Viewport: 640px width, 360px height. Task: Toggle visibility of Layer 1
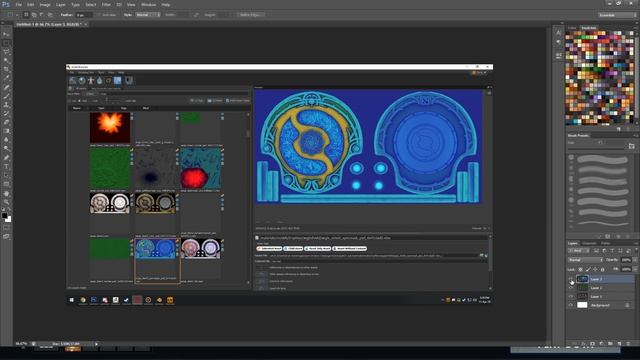coord(571,296)
